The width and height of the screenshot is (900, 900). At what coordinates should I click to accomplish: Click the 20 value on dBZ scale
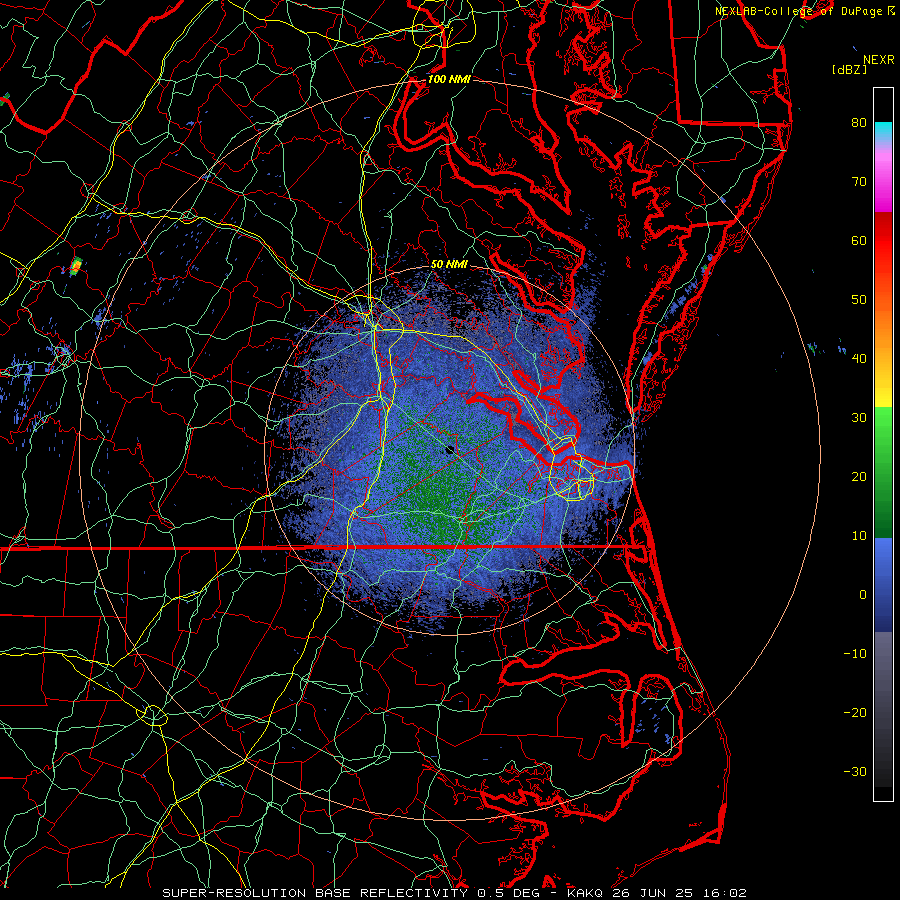[859, 476]
